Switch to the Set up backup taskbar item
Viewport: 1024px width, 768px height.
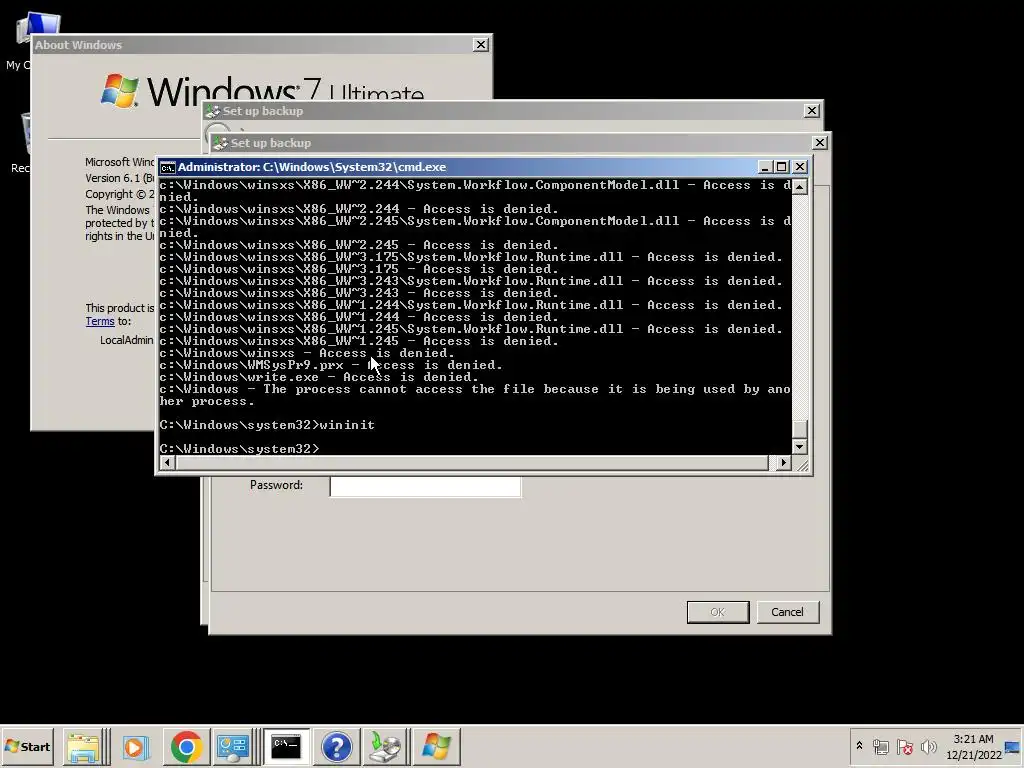coord(385,746)
